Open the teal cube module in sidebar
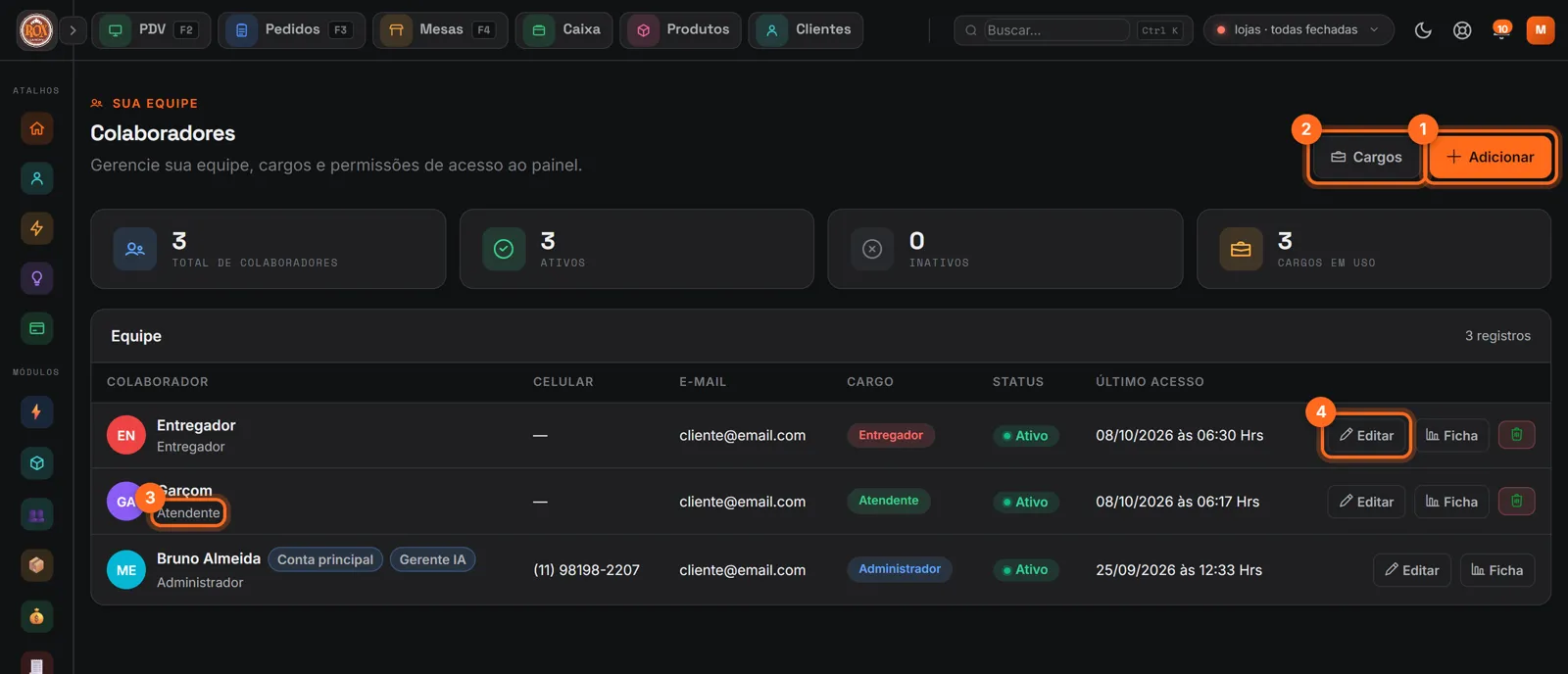 click(37, 463)
